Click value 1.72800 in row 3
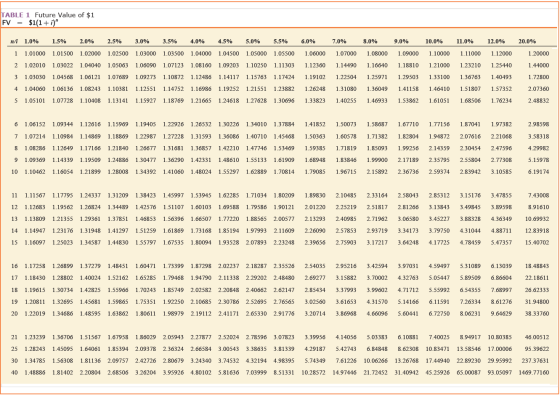Image resolution: width=560 pixels, height=396 pixels. click(x=539, y=77)
